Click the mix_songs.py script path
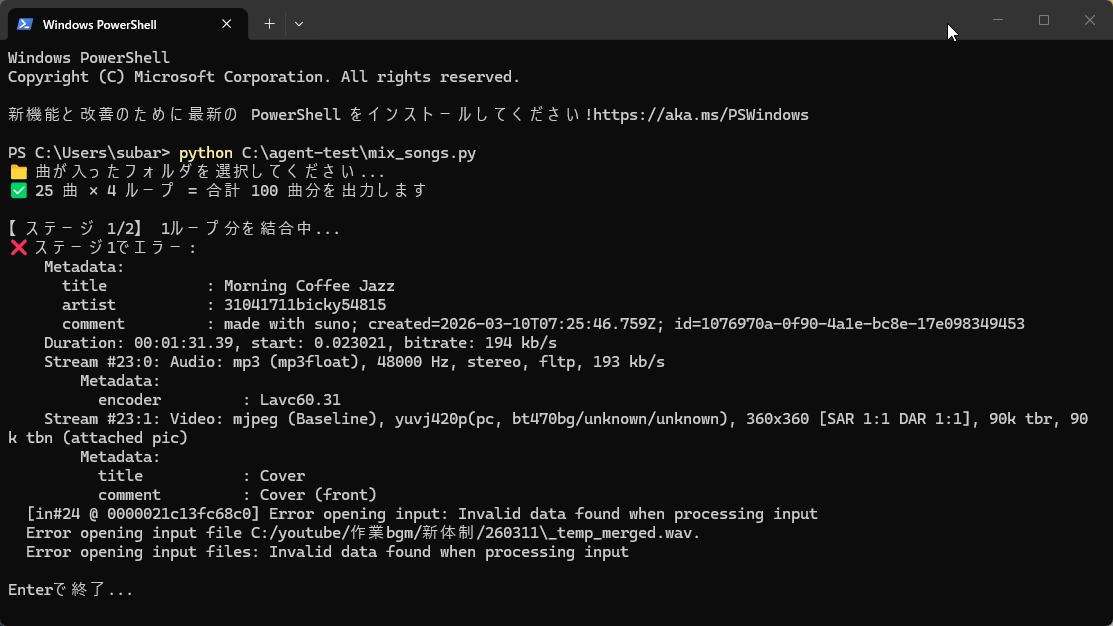The height and width of the screenshot is (626, 1113). tap(359, 153)
